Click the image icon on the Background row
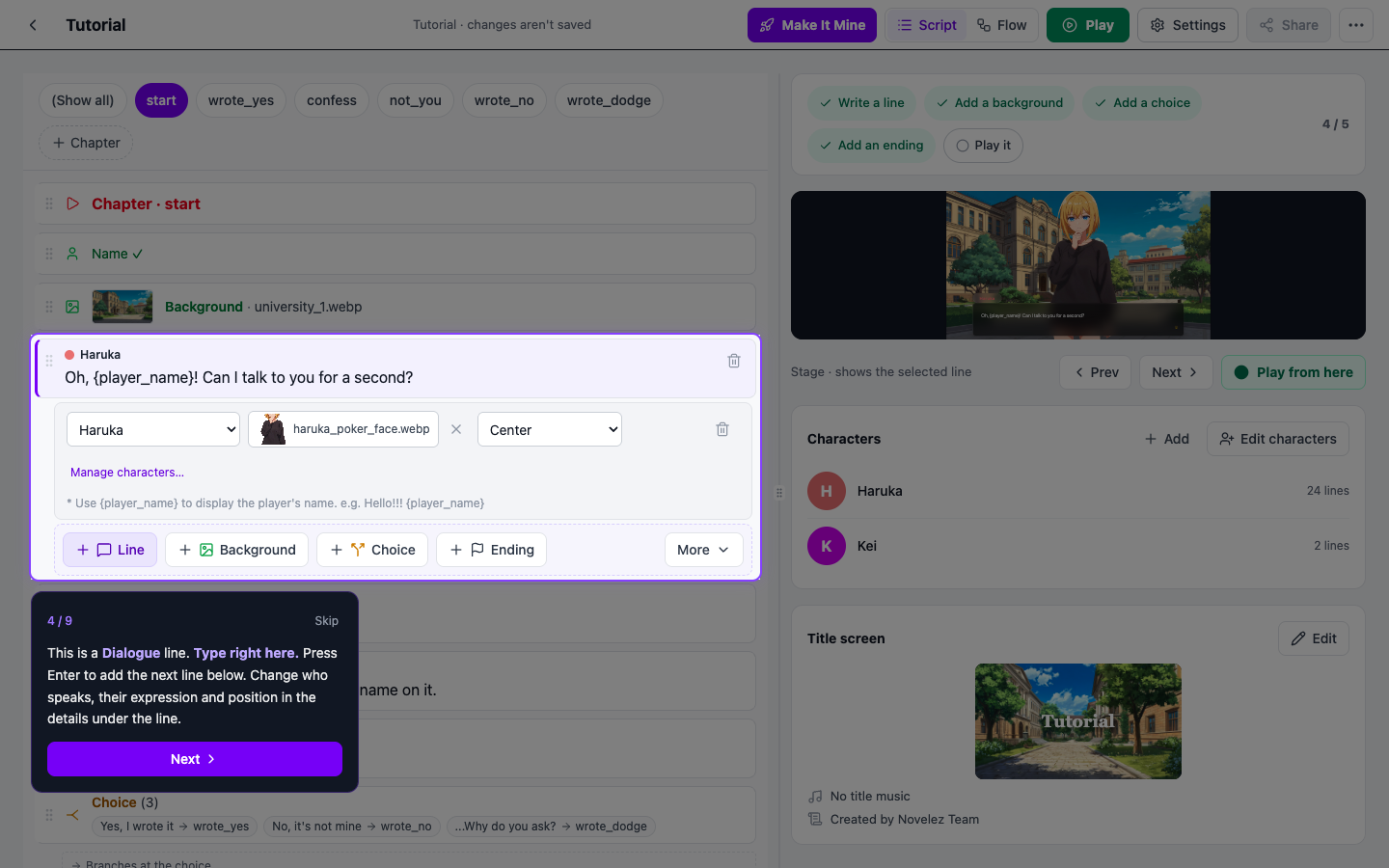Image resolution: width=1389 pixels, height=868 pixels. tap(72, 307)
